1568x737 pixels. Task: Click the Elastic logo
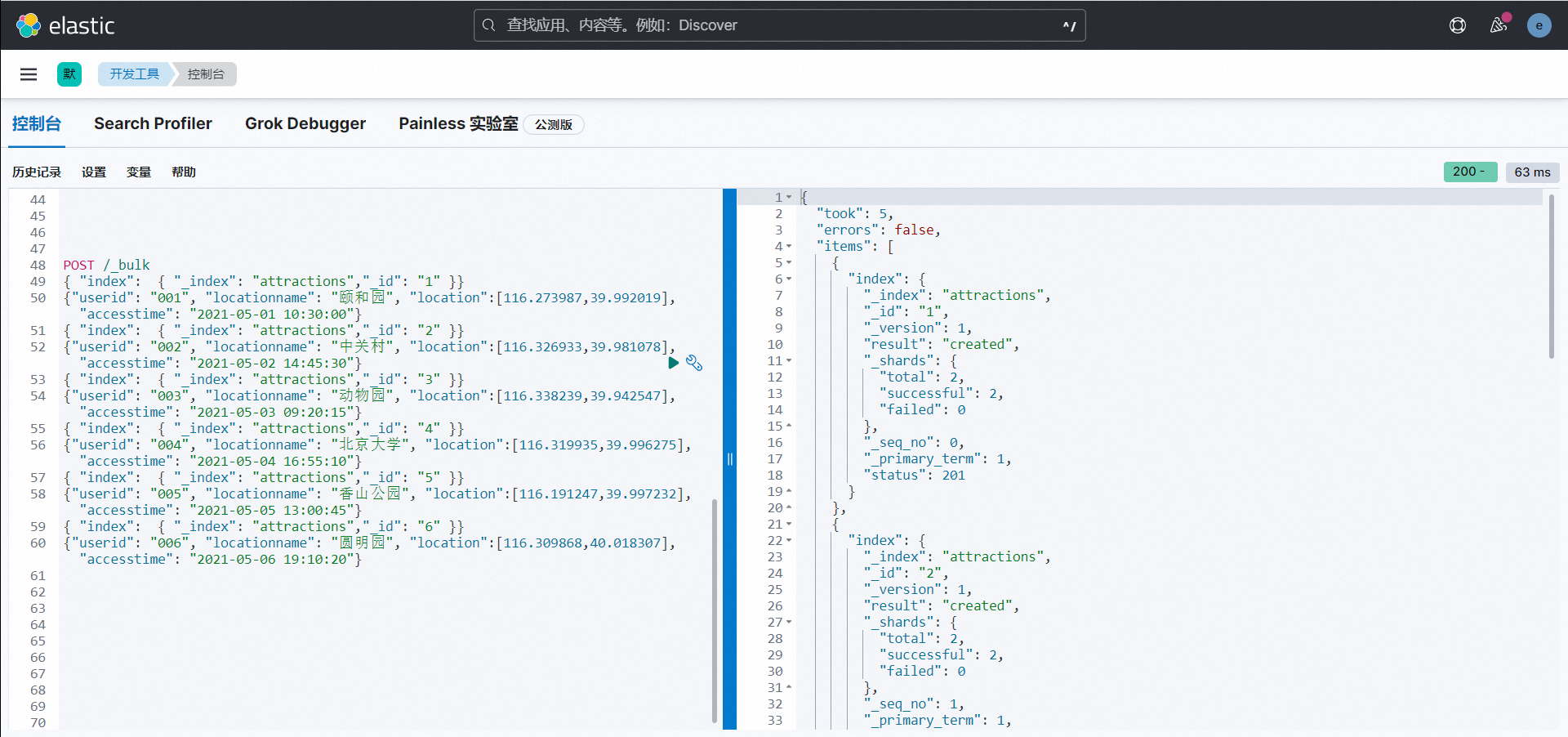tap(65, 25)
